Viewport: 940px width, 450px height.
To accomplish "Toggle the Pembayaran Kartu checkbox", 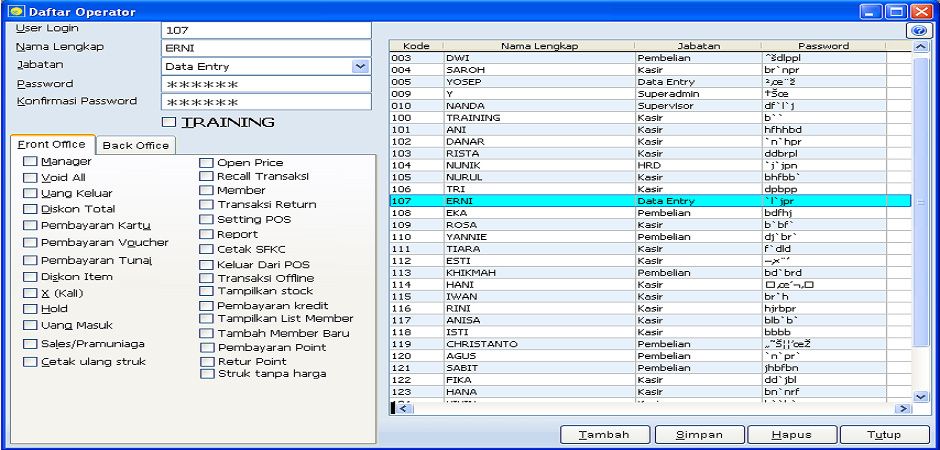I will click(29, 225).
